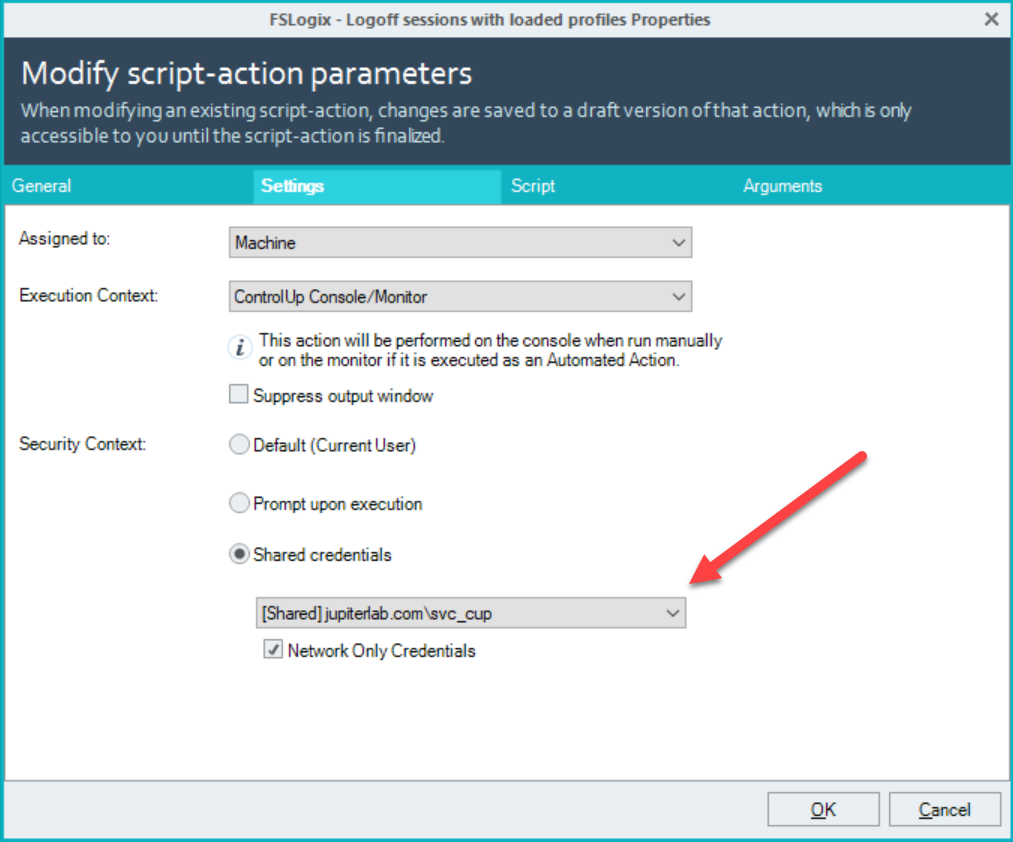
Task: Click the information icon beside the action note
Action: coord(240,348)
